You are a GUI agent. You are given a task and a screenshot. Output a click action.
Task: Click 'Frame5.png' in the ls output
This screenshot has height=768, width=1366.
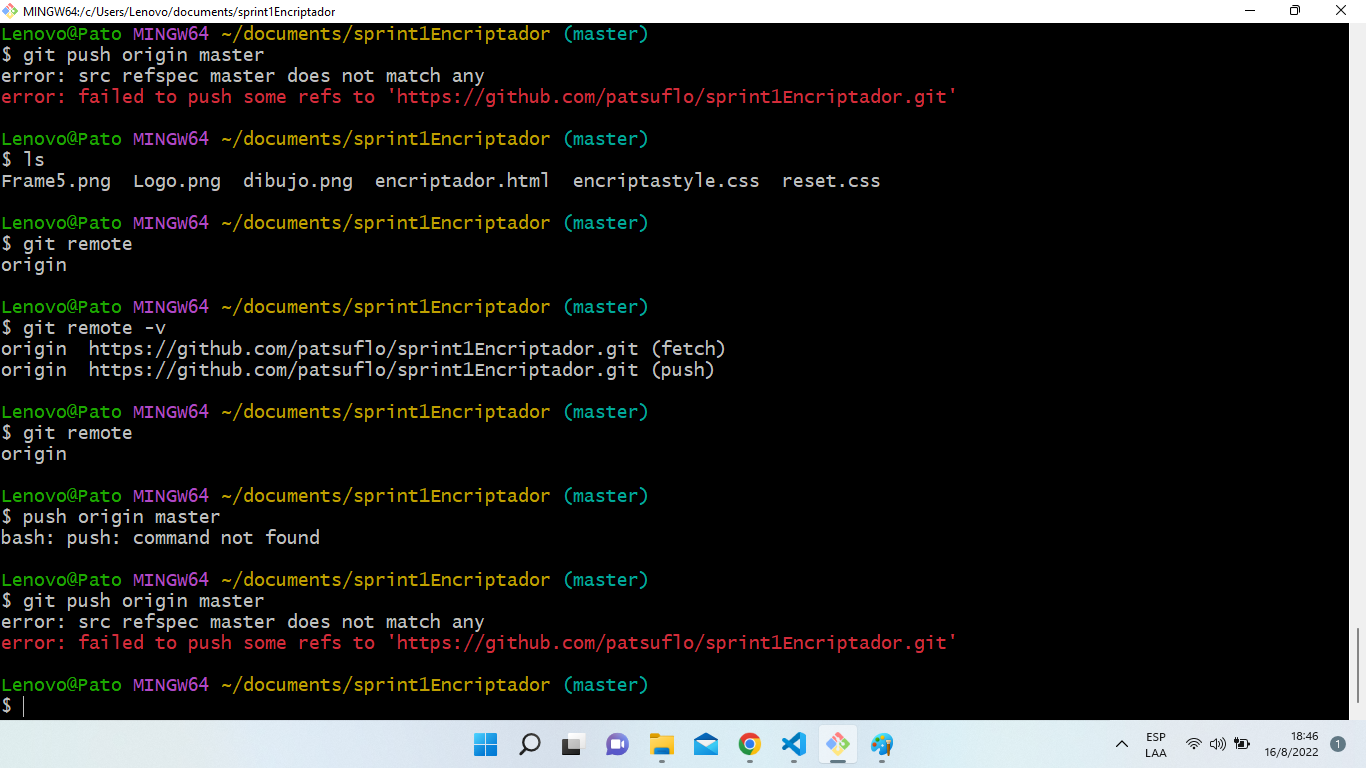pos(56,181)
